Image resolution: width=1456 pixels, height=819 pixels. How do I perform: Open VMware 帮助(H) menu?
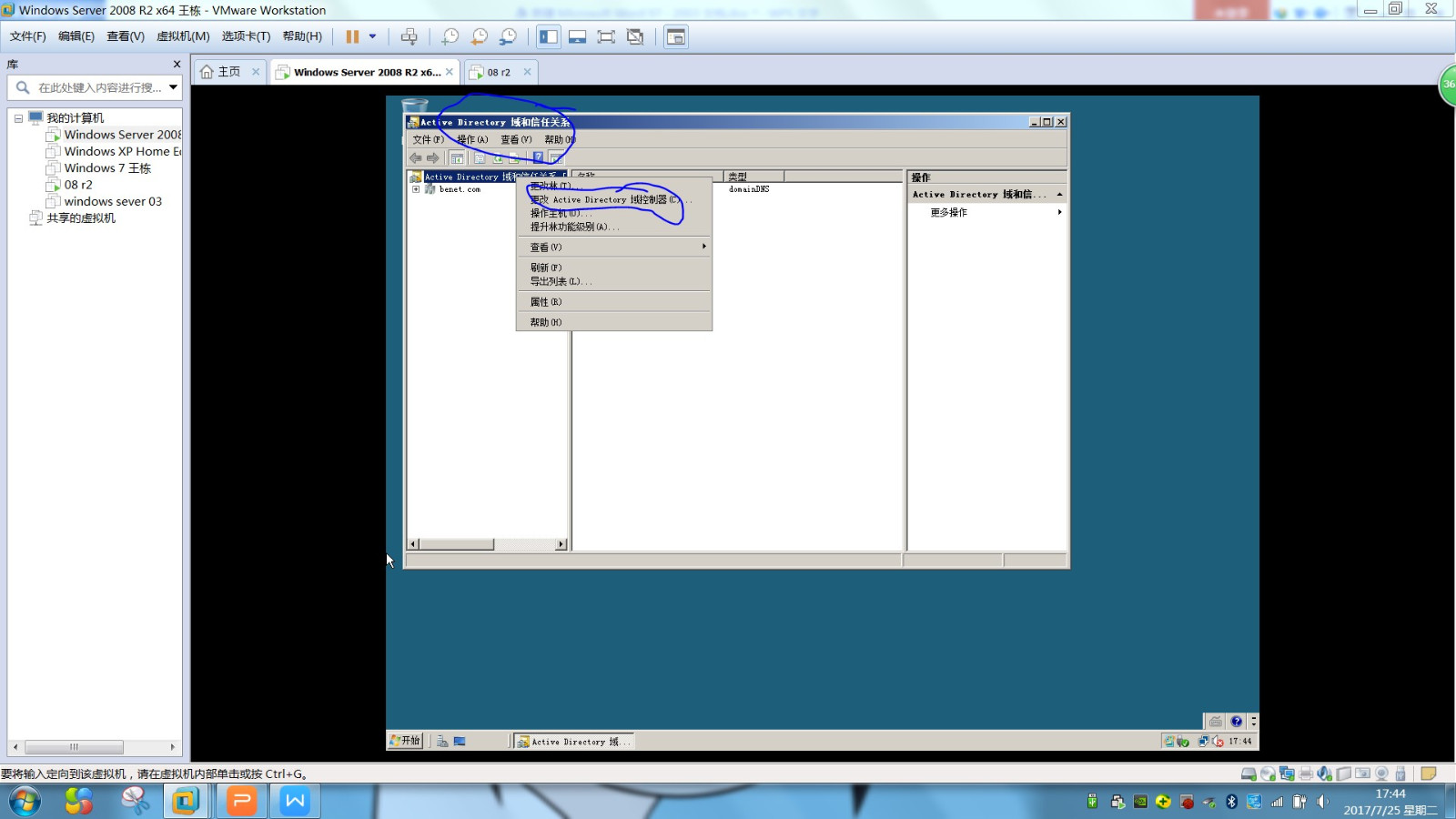pyautogui.click(x=302, y=36)
